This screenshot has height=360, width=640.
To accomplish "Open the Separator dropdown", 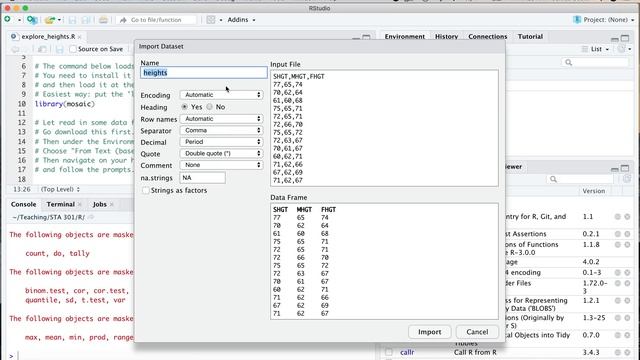I will point(222,130).
